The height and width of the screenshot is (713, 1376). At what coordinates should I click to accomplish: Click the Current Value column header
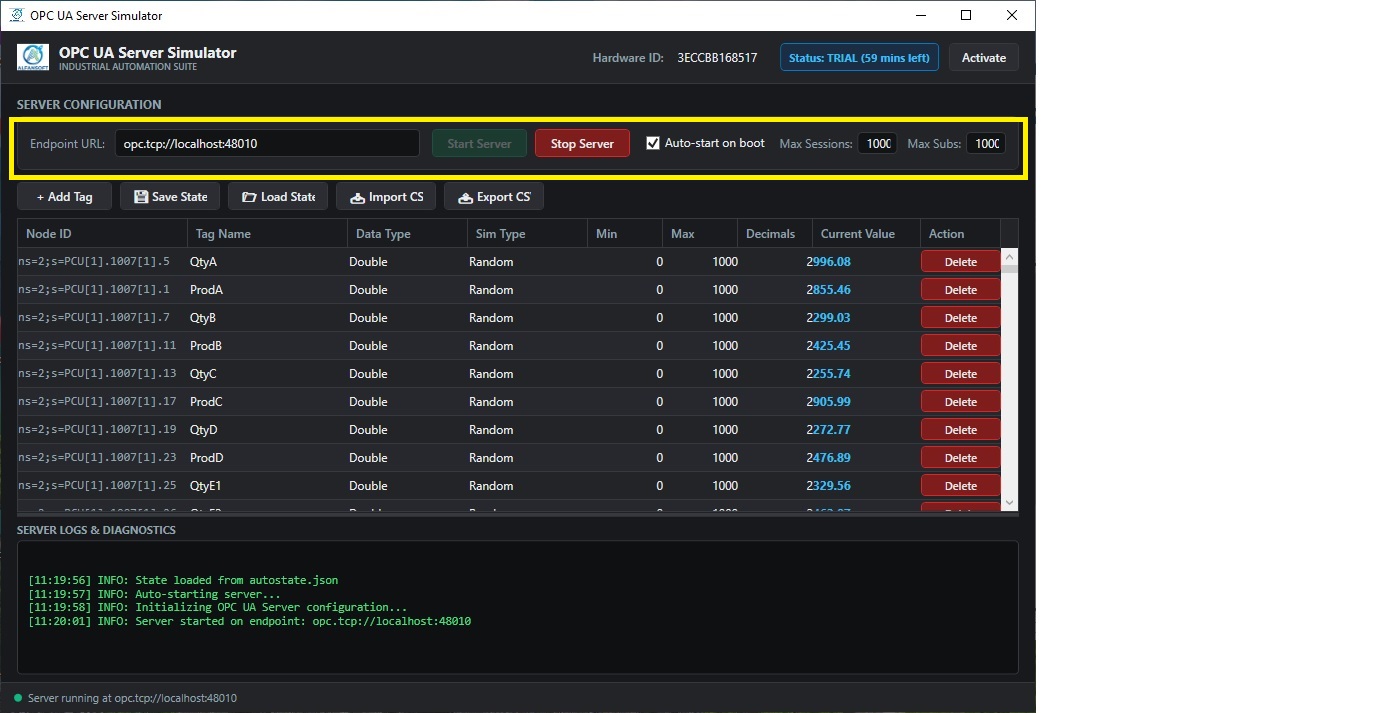click(866, 233)
